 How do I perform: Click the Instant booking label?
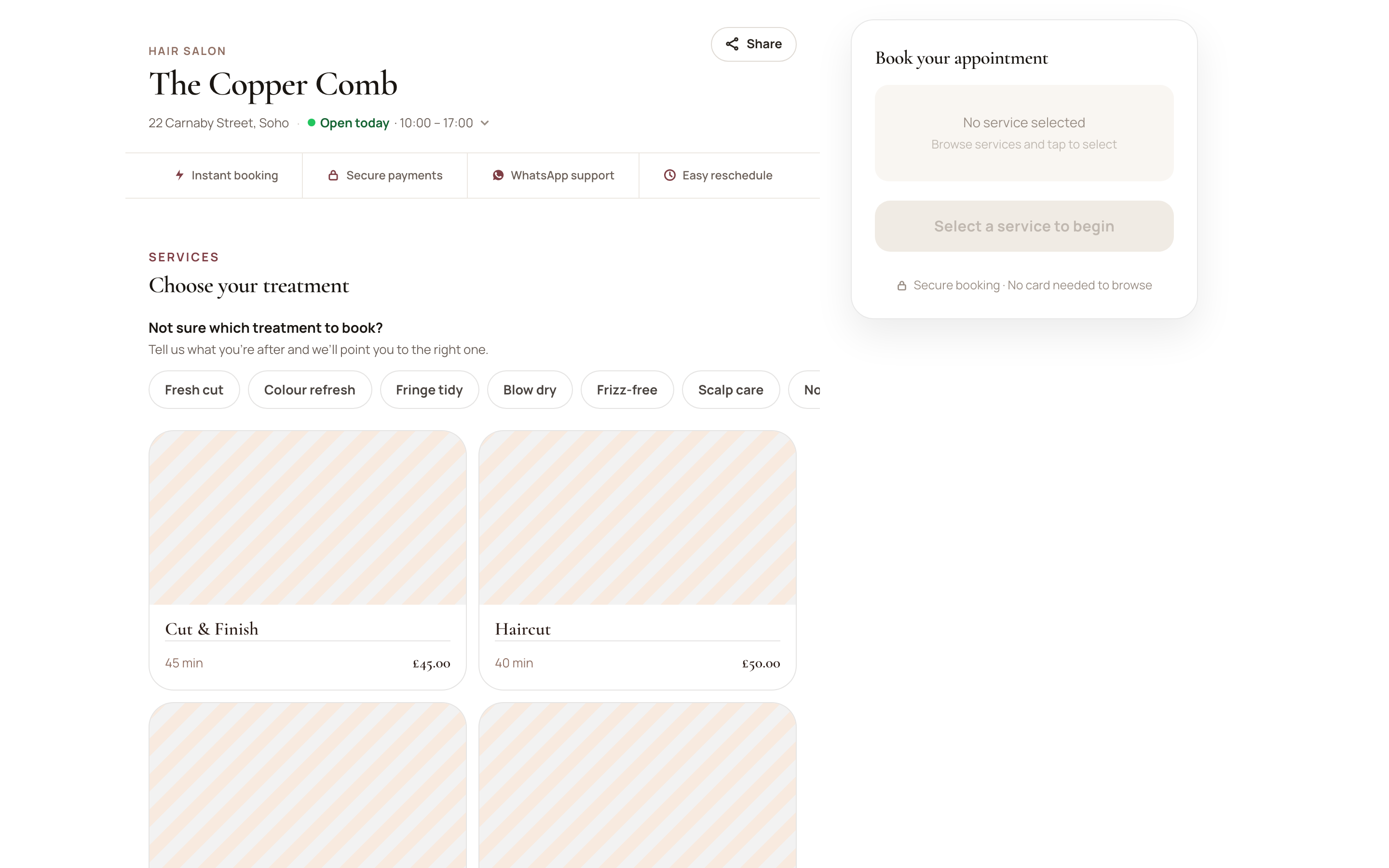tap(235, 175)
